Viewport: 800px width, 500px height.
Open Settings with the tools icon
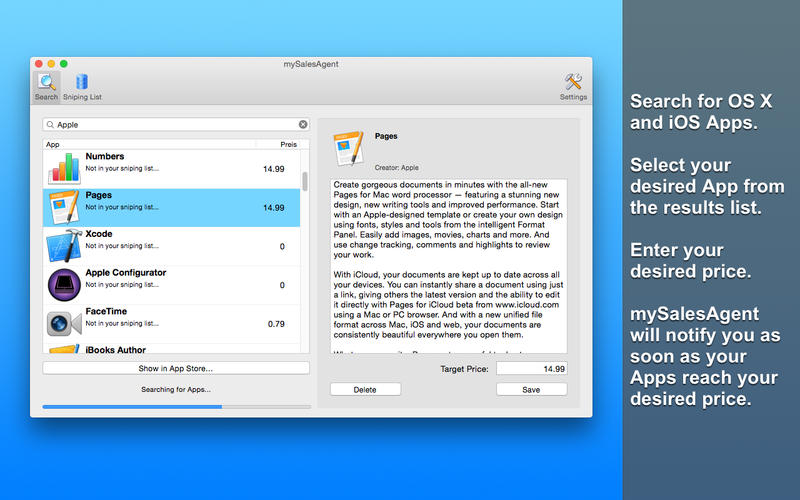(x=573, y=86)
